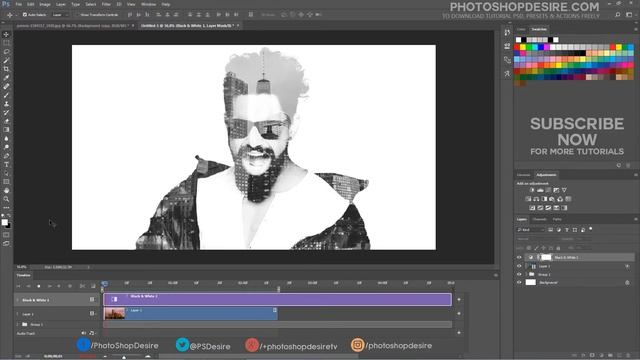Select the Zoom tool
This screenshot has width=640, height=360.
[6, 199]
